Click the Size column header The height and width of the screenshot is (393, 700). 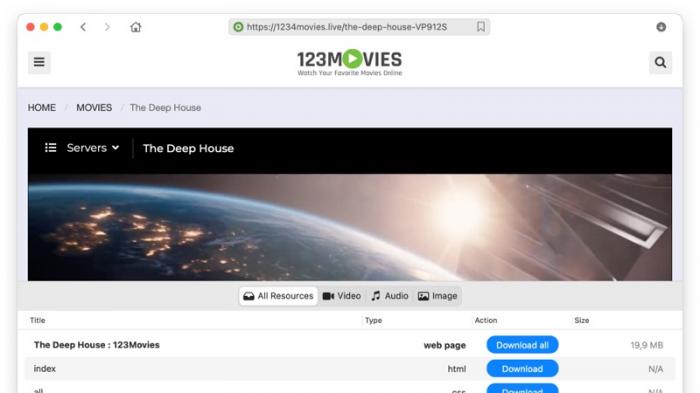pyautogui.click(x=582, y=320)
